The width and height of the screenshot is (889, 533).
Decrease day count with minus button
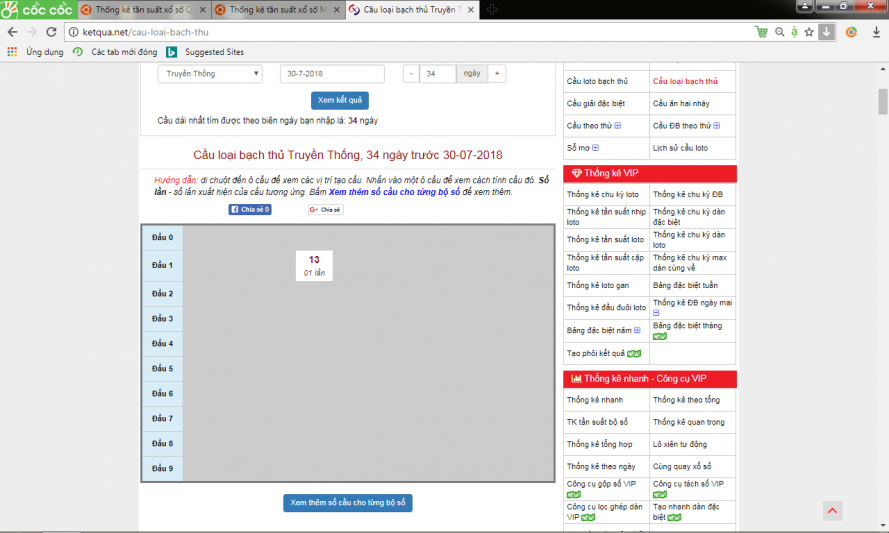click(411, 74)
